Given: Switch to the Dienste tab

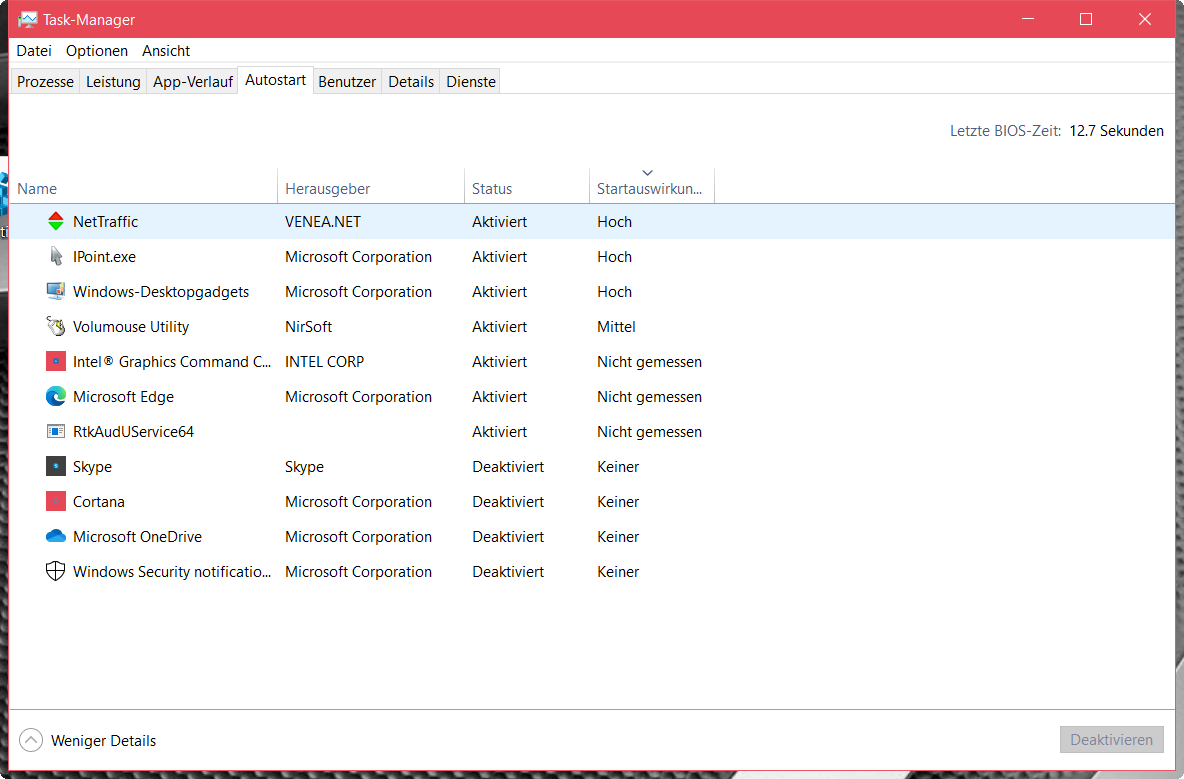Looking at the screenshot, I should [470, 82].
